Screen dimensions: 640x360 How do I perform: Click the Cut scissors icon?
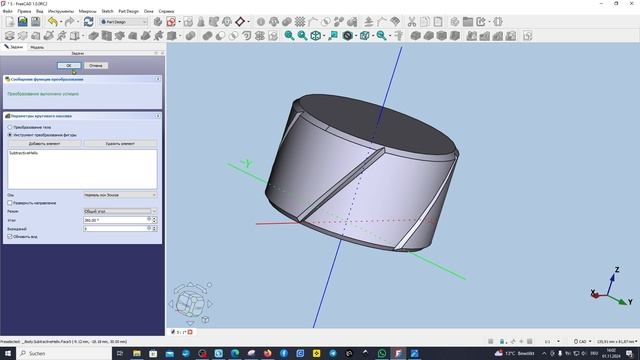(x=411, y=22)
